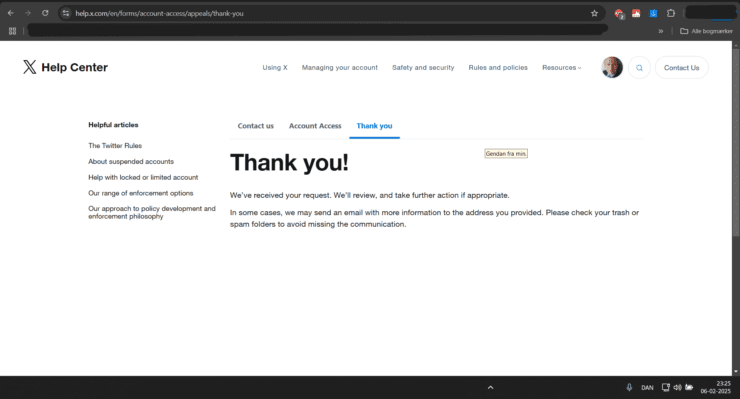
Task: Open Rules and policies menu
Action: [498, 68]
